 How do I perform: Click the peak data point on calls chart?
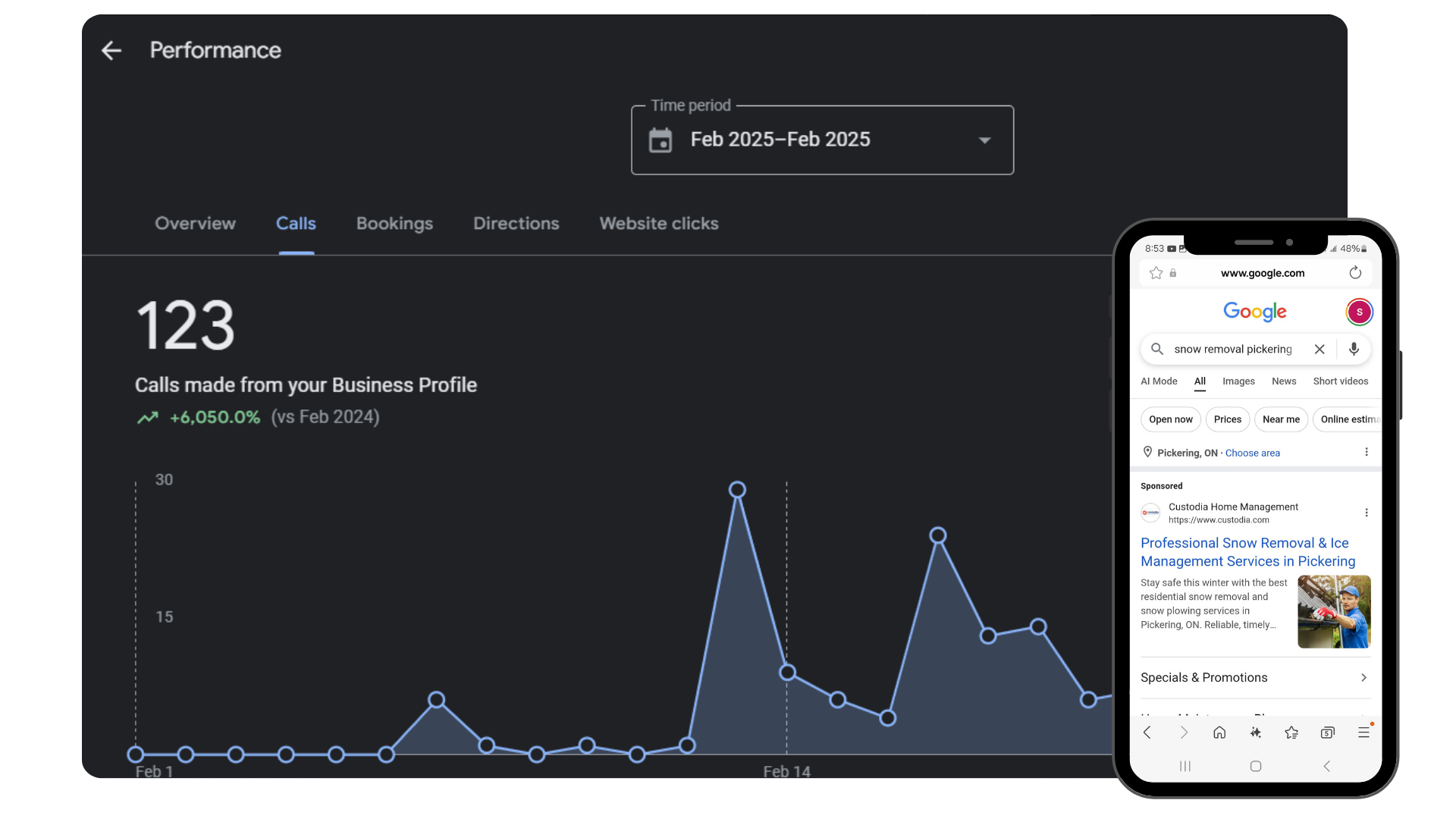[737, 490]
